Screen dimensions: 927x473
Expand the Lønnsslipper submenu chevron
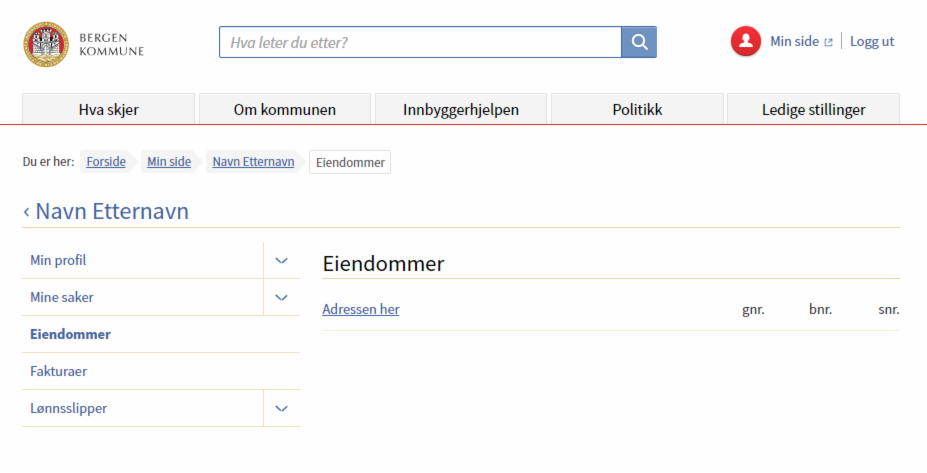pos(281,408)
